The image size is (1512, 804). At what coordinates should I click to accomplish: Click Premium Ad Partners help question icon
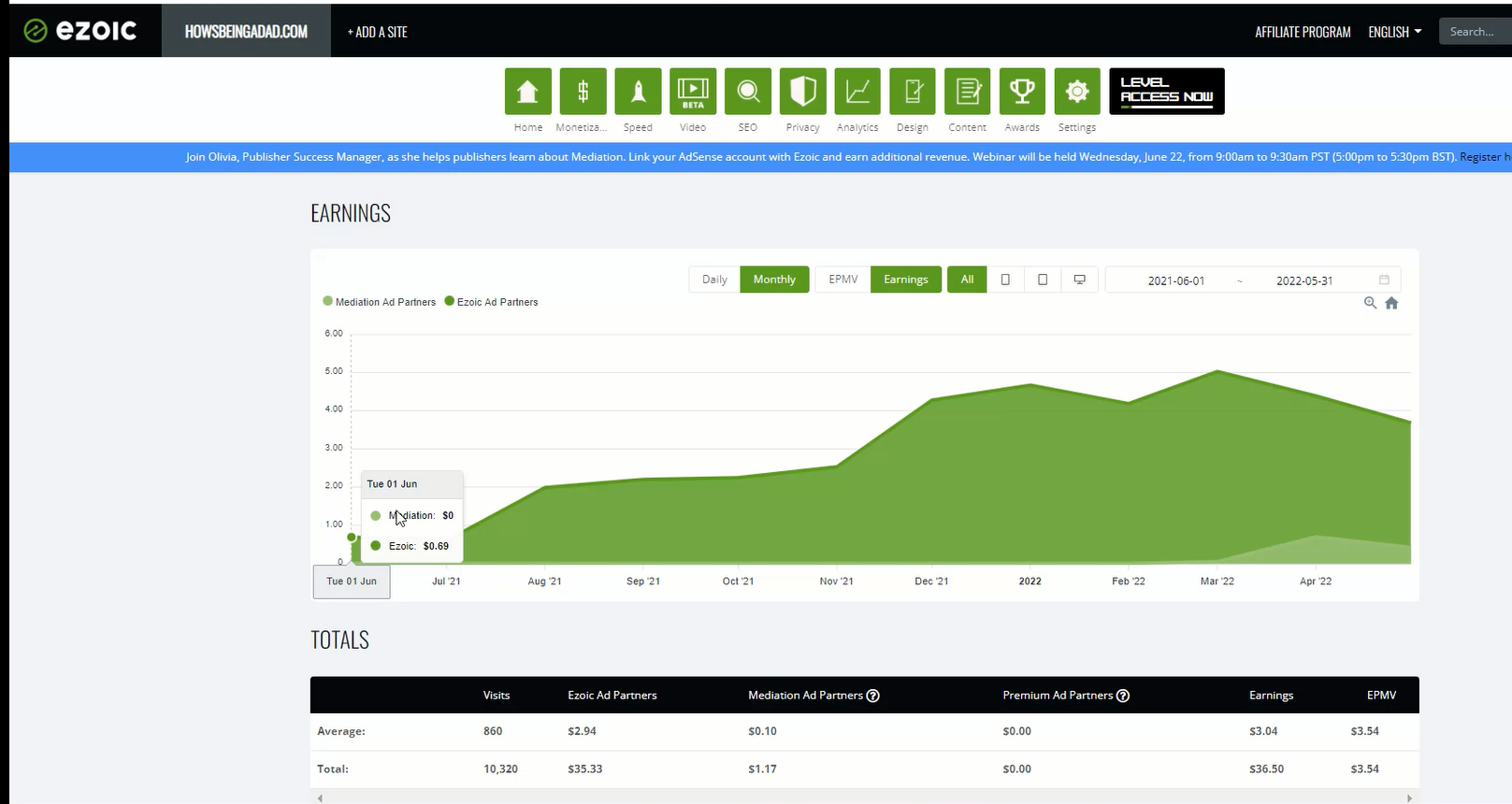tap(1123, 696)
